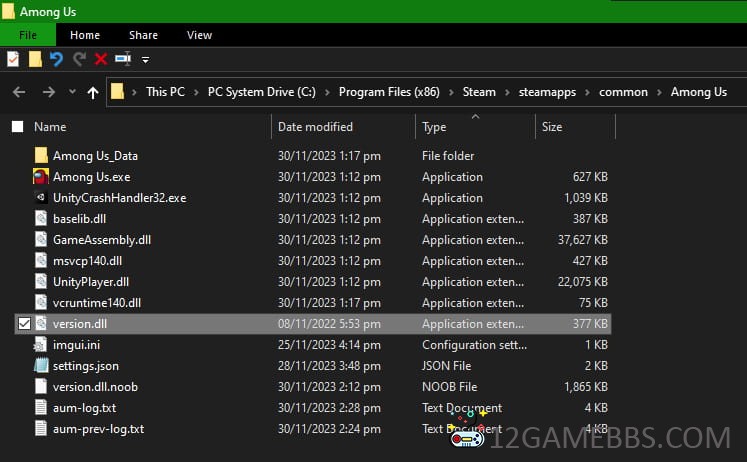This screenshot has height=462, width=747.
Task: Uncheck the version.dll checkbox
Action: 24,324
